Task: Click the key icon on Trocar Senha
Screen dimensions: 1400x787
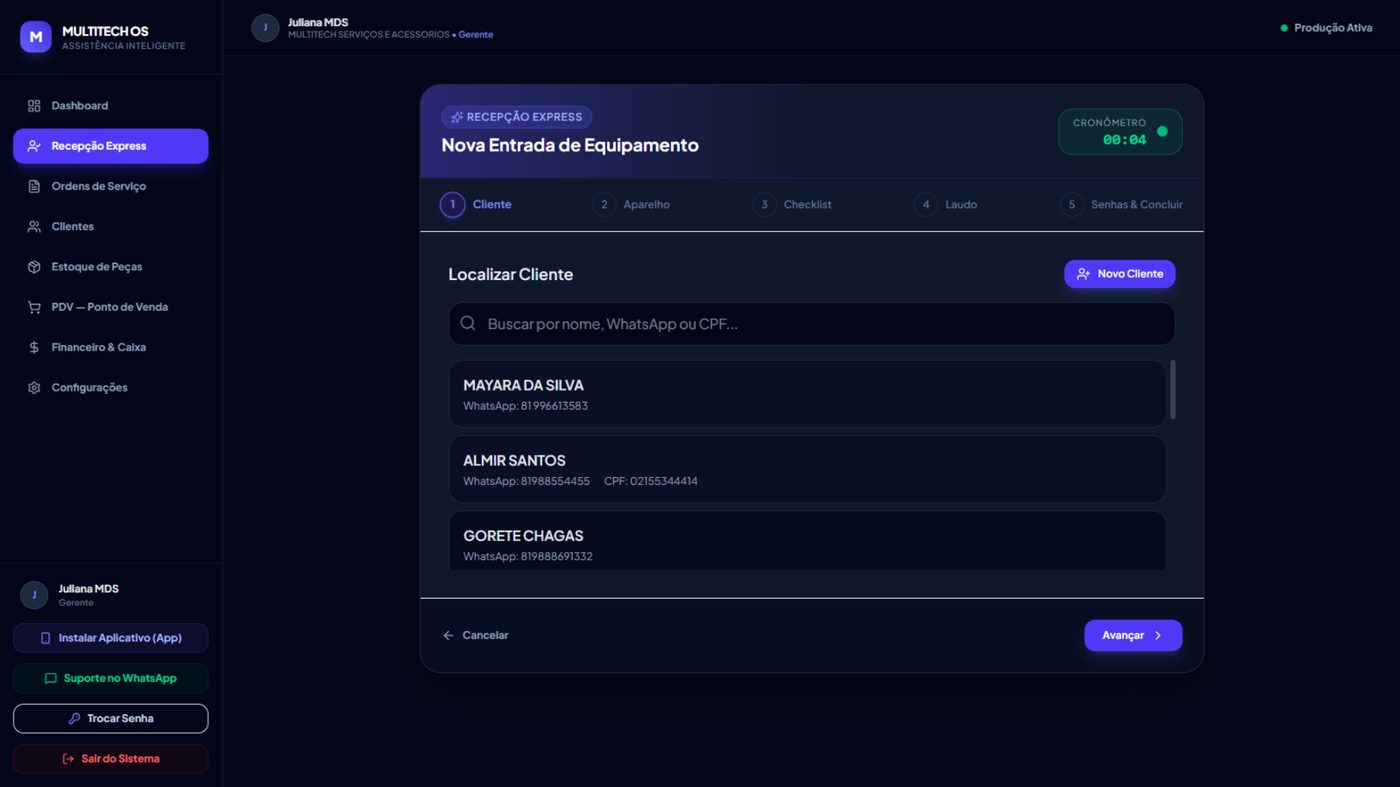Action: pyautogui.click(x=74, y=718)
